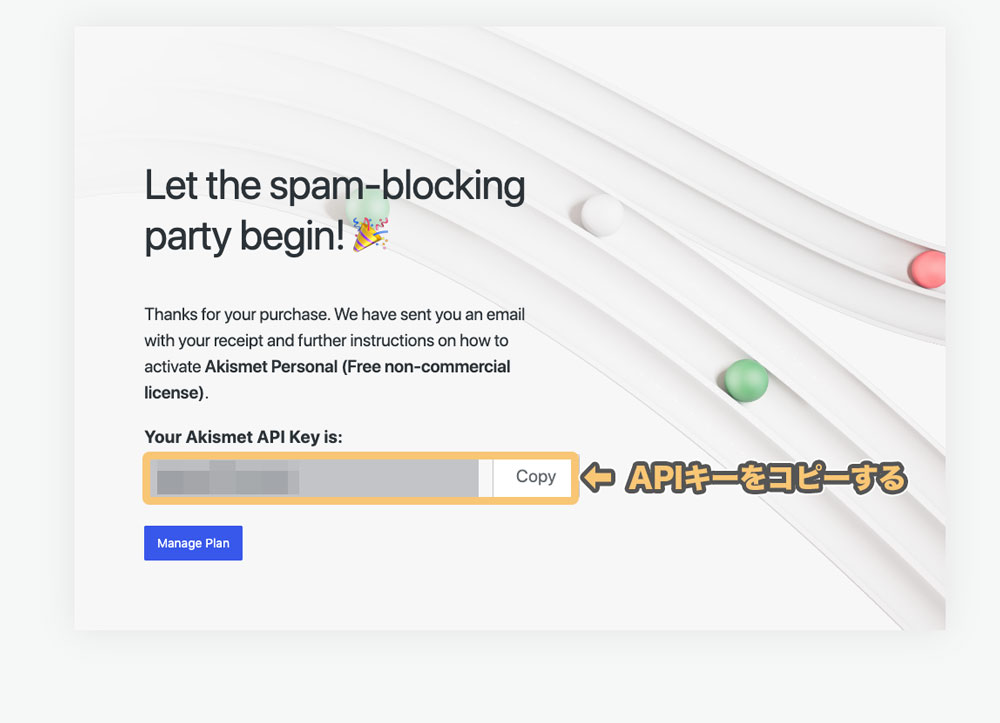This screenshot has height=723, width=1000.
Task: Click the red ball on the track
Action: pyautogui.click(x=928, y=268)
